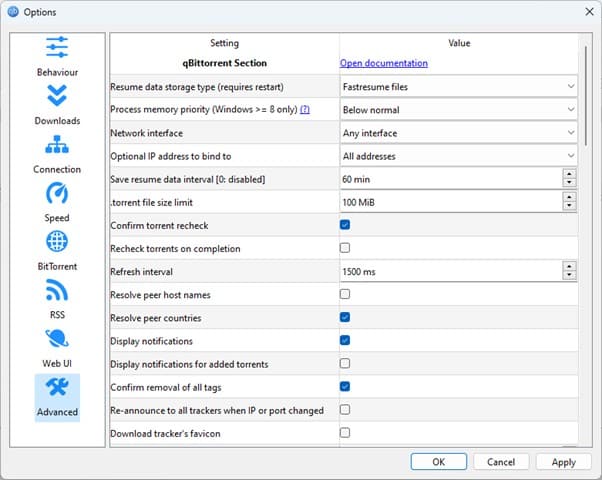Increase Save resume data interval value
Screen dimensions: 602x480
pos(569,174)
